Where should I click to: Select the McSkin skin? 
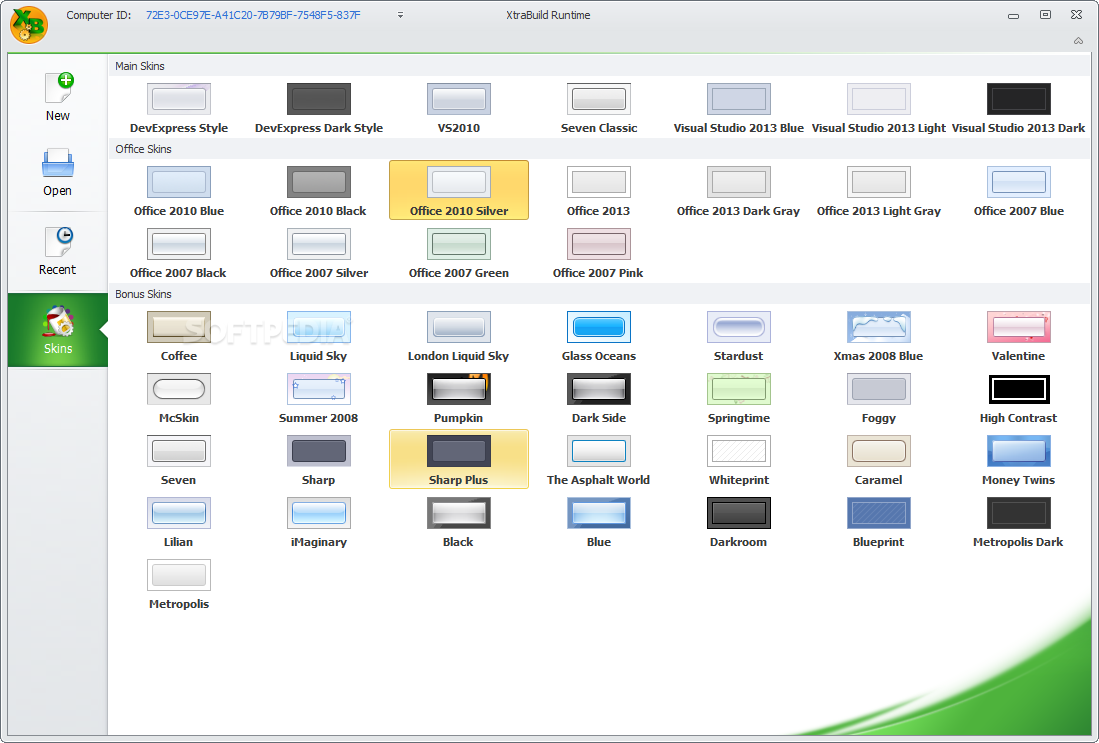coord(179,398)
